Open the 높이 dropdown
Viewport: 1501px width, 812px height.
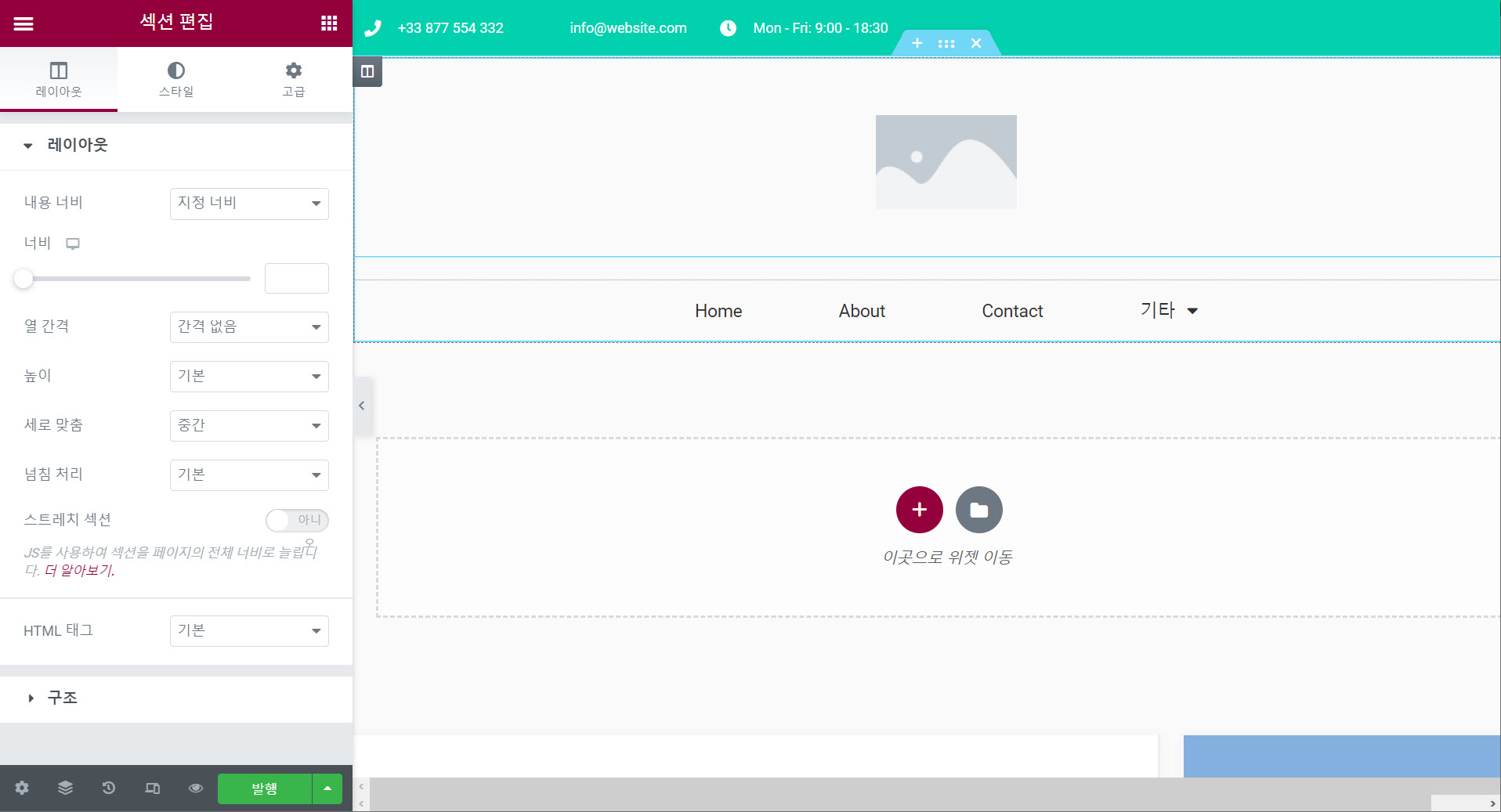coord(249,377)
